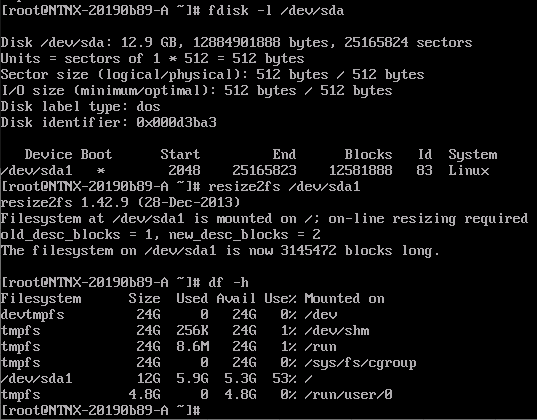Click the /dev/sda1 partition entry in fdisk table
This screenshot has height=420, width=537.
click(36, 170)
